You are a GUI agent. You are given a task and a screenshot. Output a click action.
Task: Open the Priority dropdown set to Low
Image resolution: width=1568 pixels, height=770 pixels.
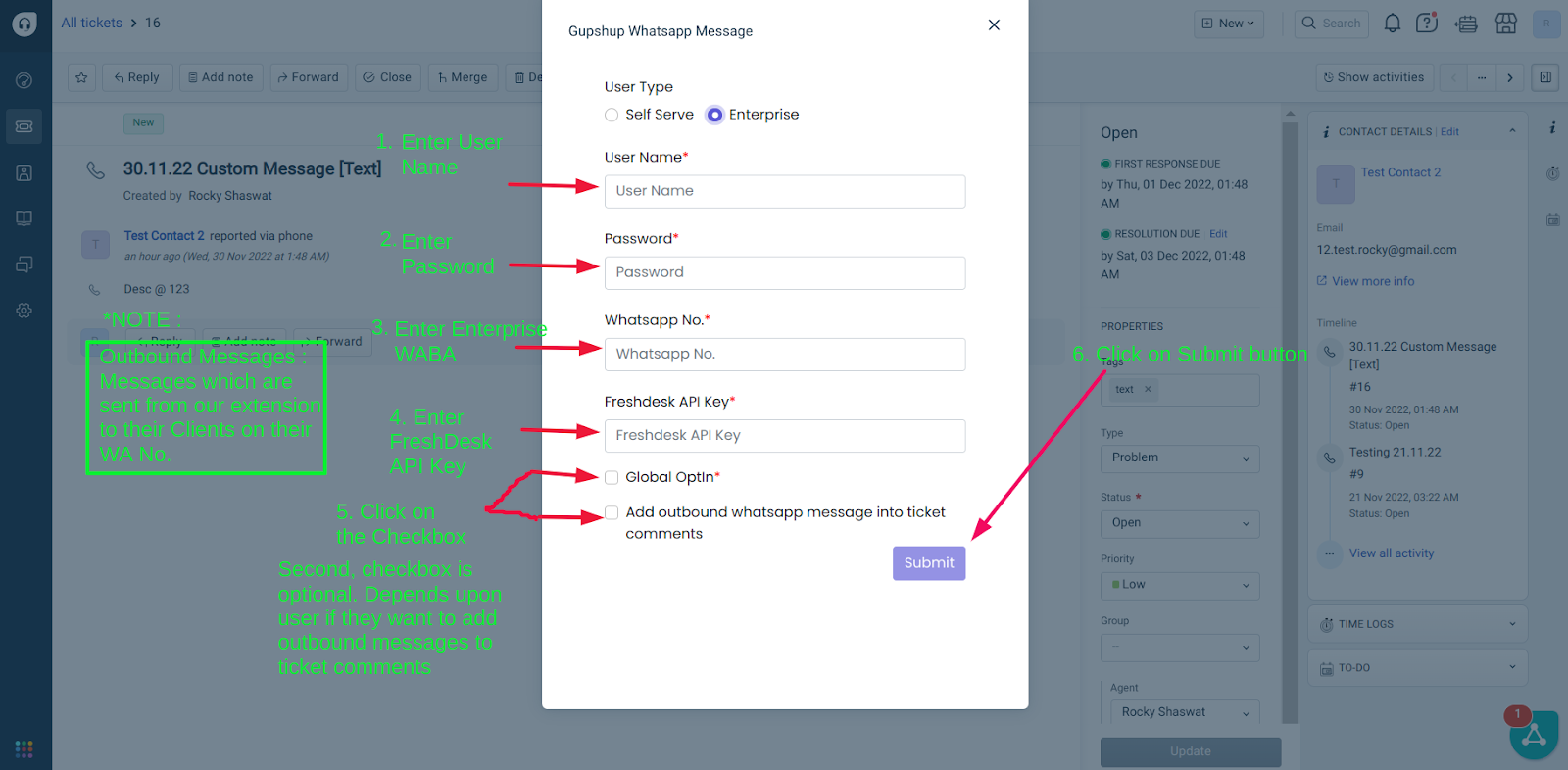tap(1179, 585)
